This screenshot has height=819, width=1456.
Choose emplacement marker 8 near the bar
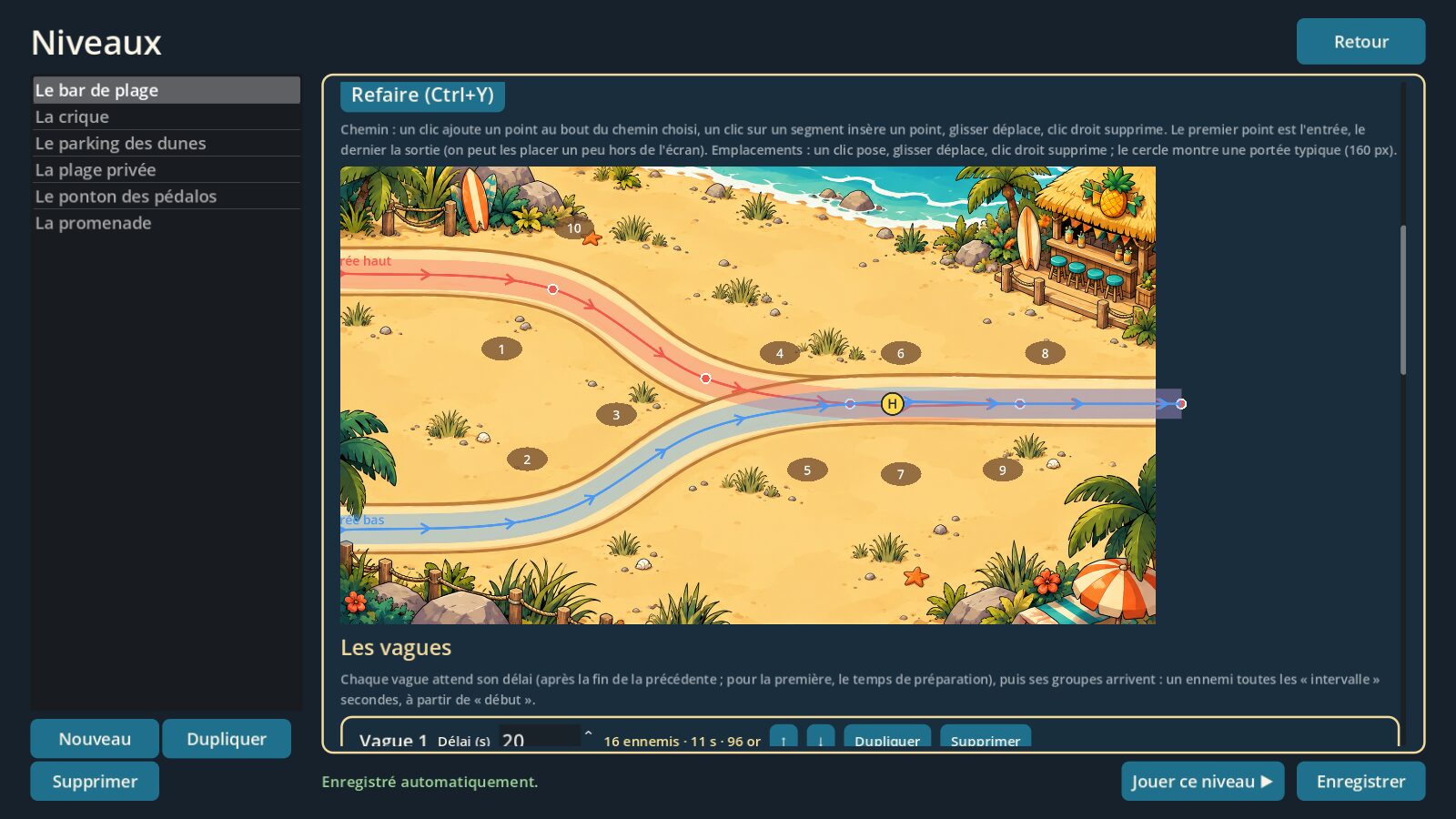point(1045,353)
